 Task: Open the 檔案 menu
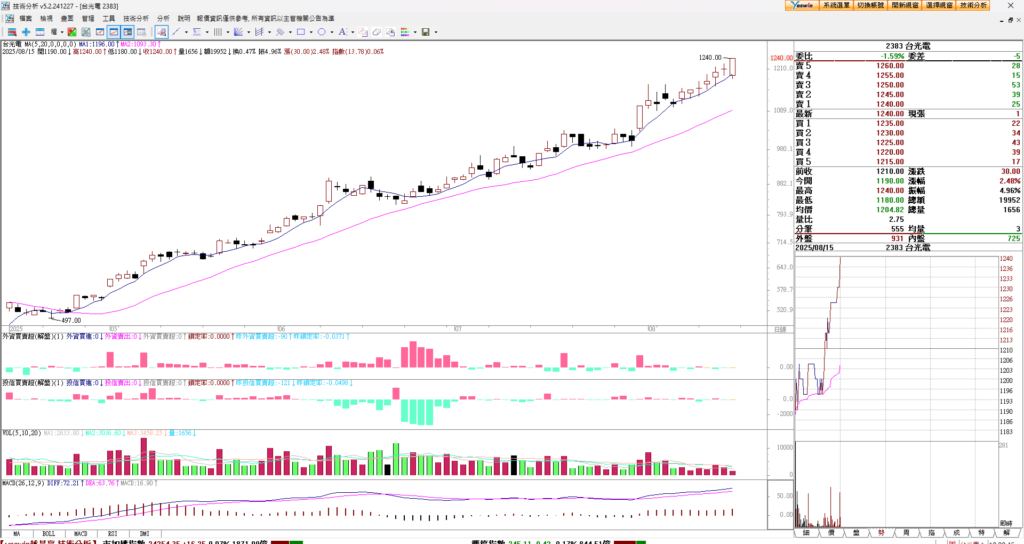pos(25,18)
